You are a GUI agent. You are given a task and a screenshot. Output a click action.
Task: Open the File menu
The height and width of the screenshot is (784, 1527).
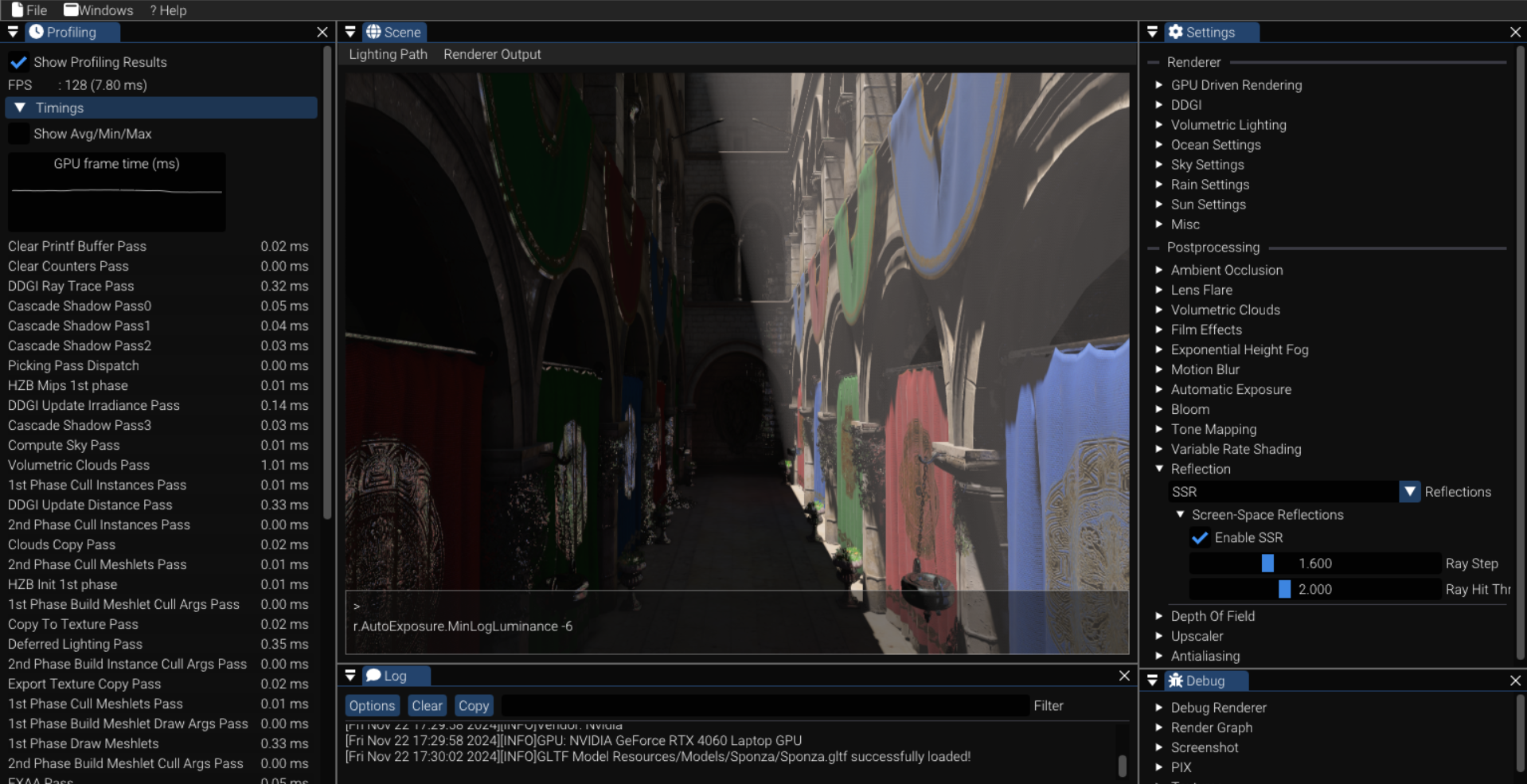[x=29, y=10]
